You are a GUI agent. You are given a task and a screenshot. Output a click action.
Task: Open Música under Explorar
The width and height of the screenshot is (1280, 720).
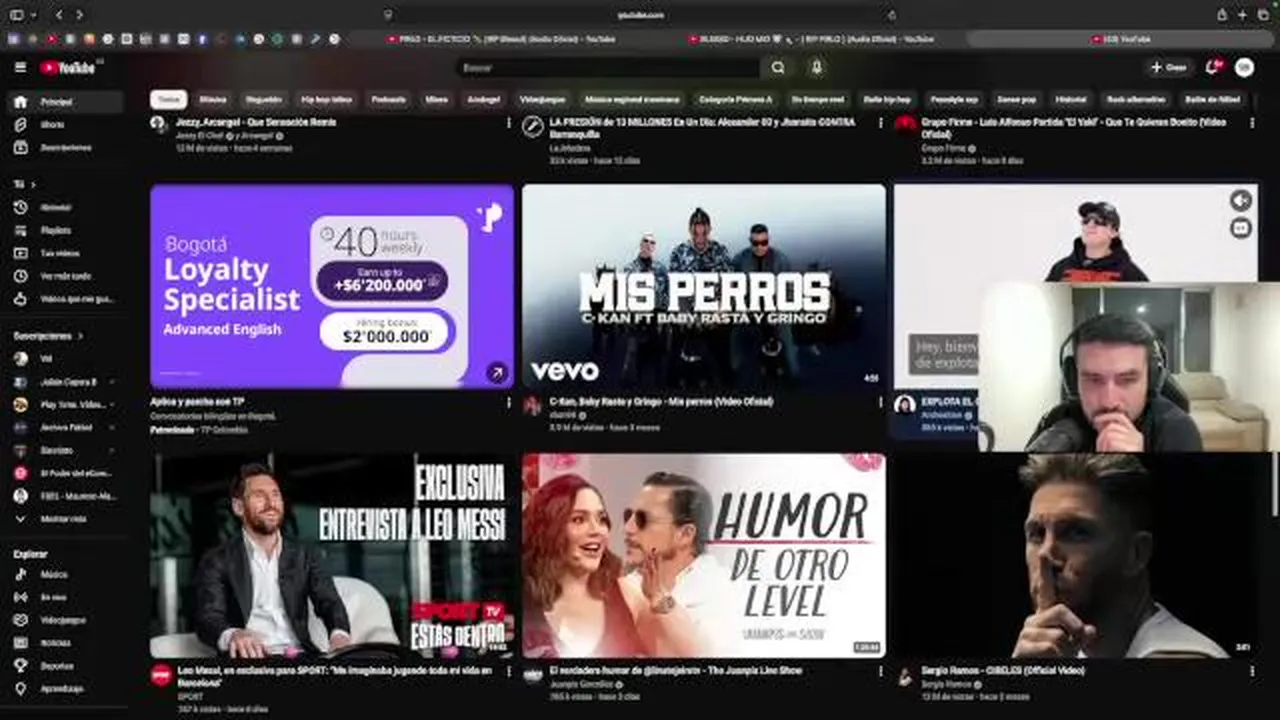(x=63, y=575)
